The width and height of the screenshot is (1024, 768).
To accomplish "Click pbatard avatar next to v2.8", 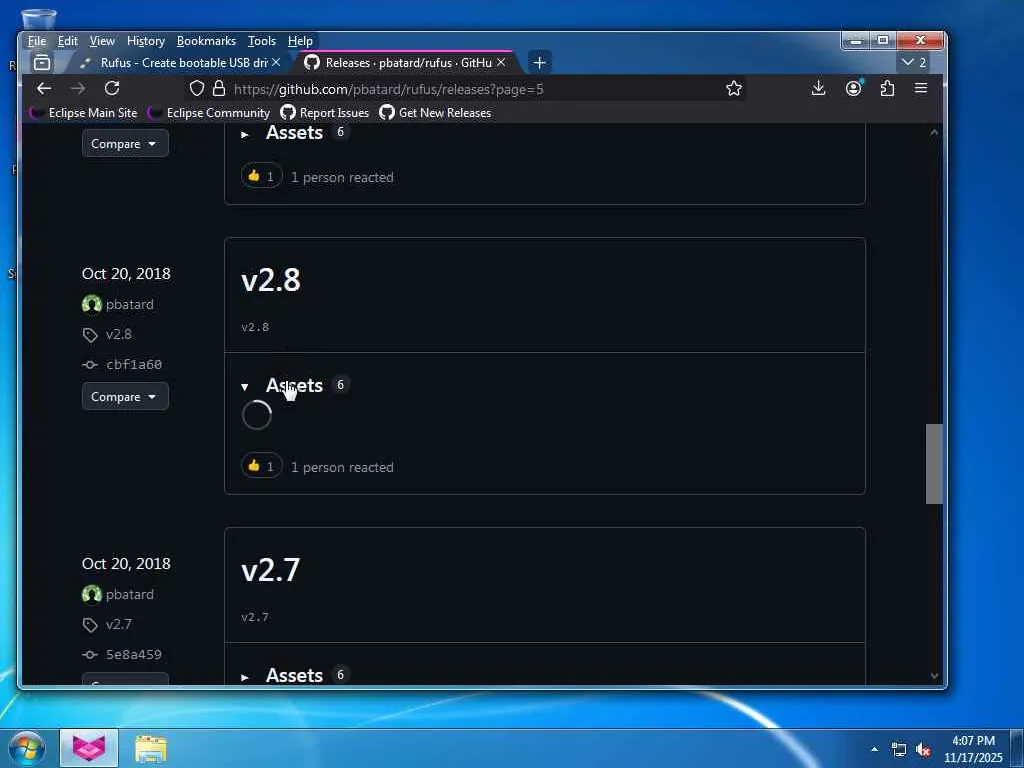I will tap(92, 304).
